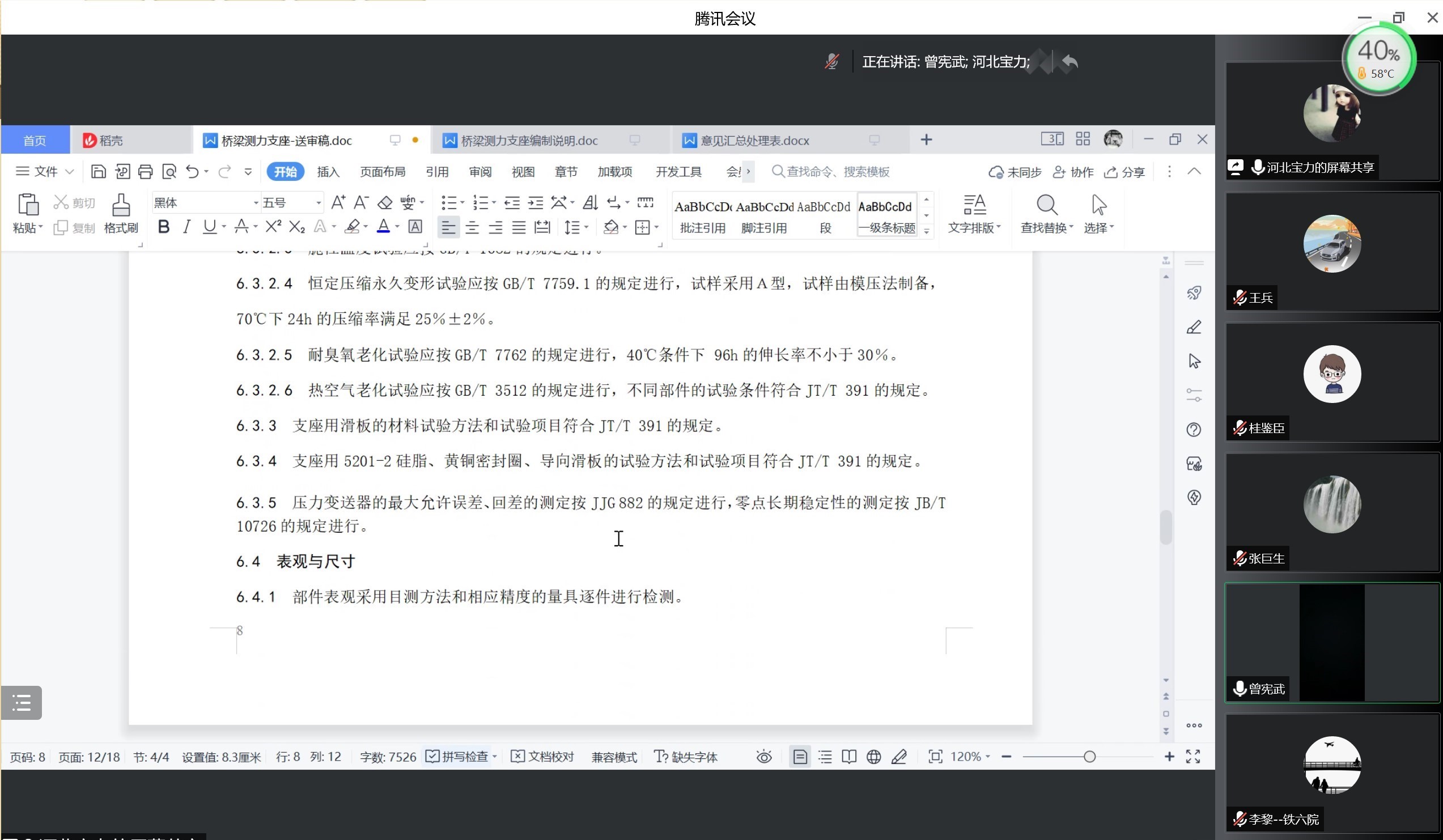Expand the 文字排版 dropdown
Viewport: 1443px width, 840px height.
974,228
